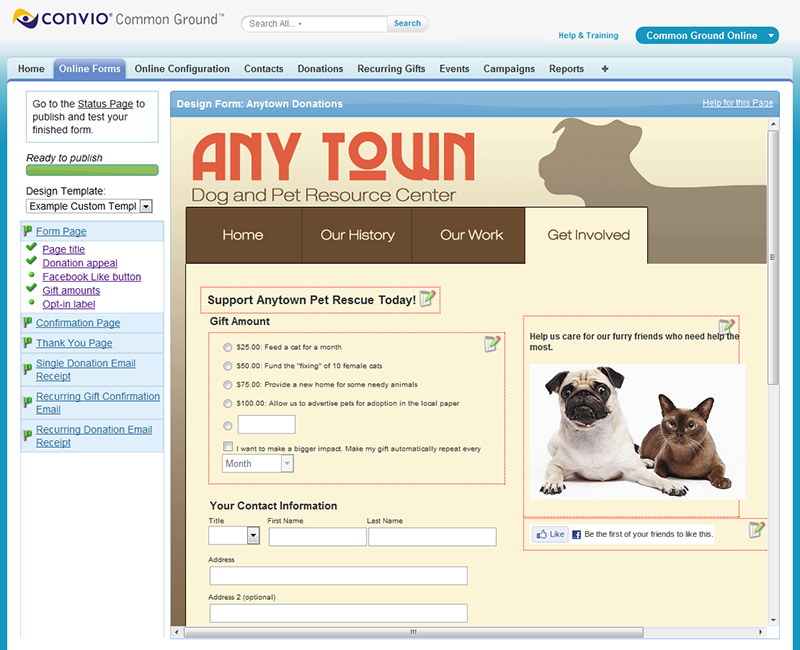Open the Month frequency dropdown
The width and height of the screenshot is (800, 650).
(287, 464)
